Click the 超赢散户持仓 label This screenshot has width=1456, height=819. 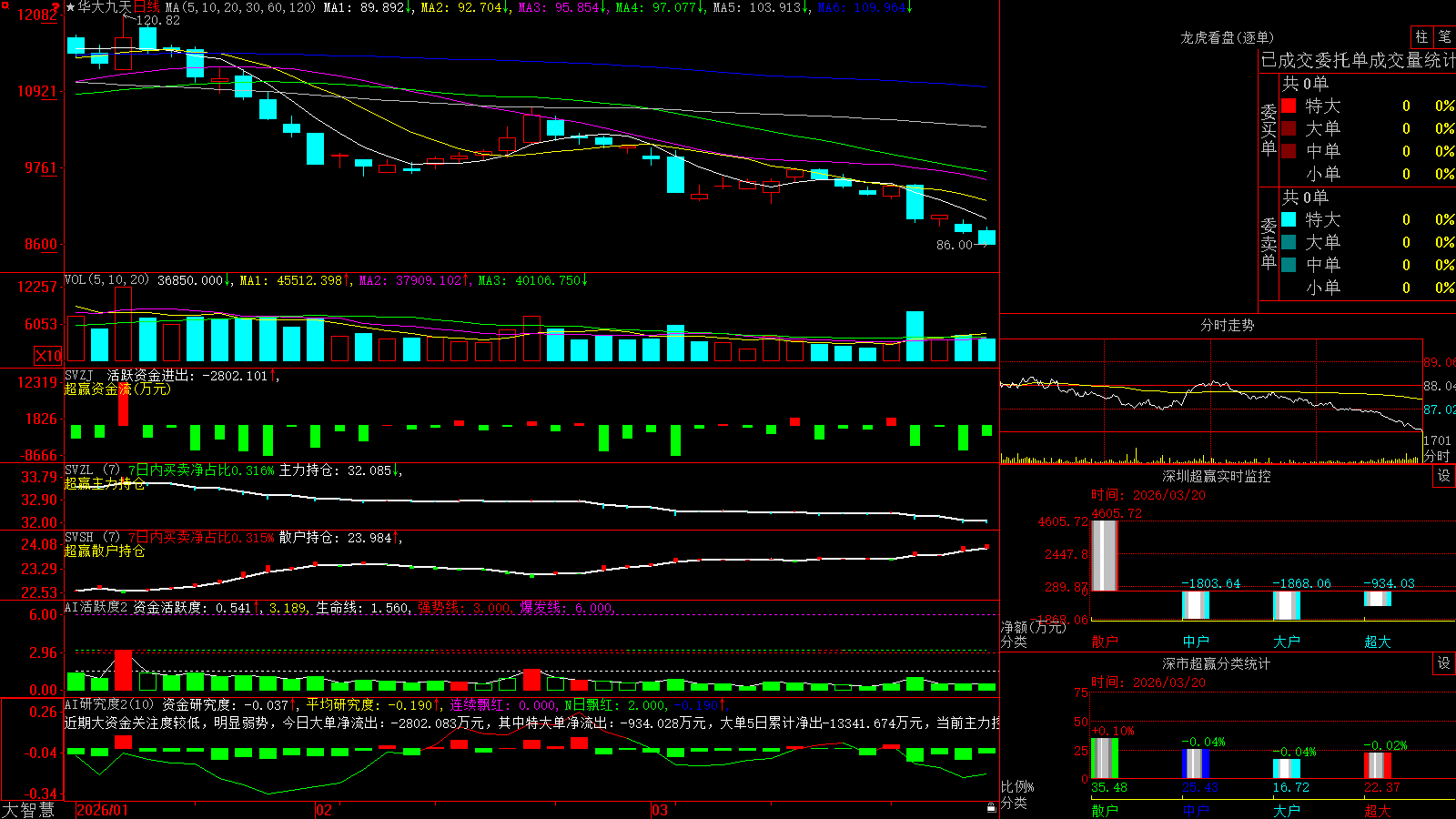click(x=105, y=551)
